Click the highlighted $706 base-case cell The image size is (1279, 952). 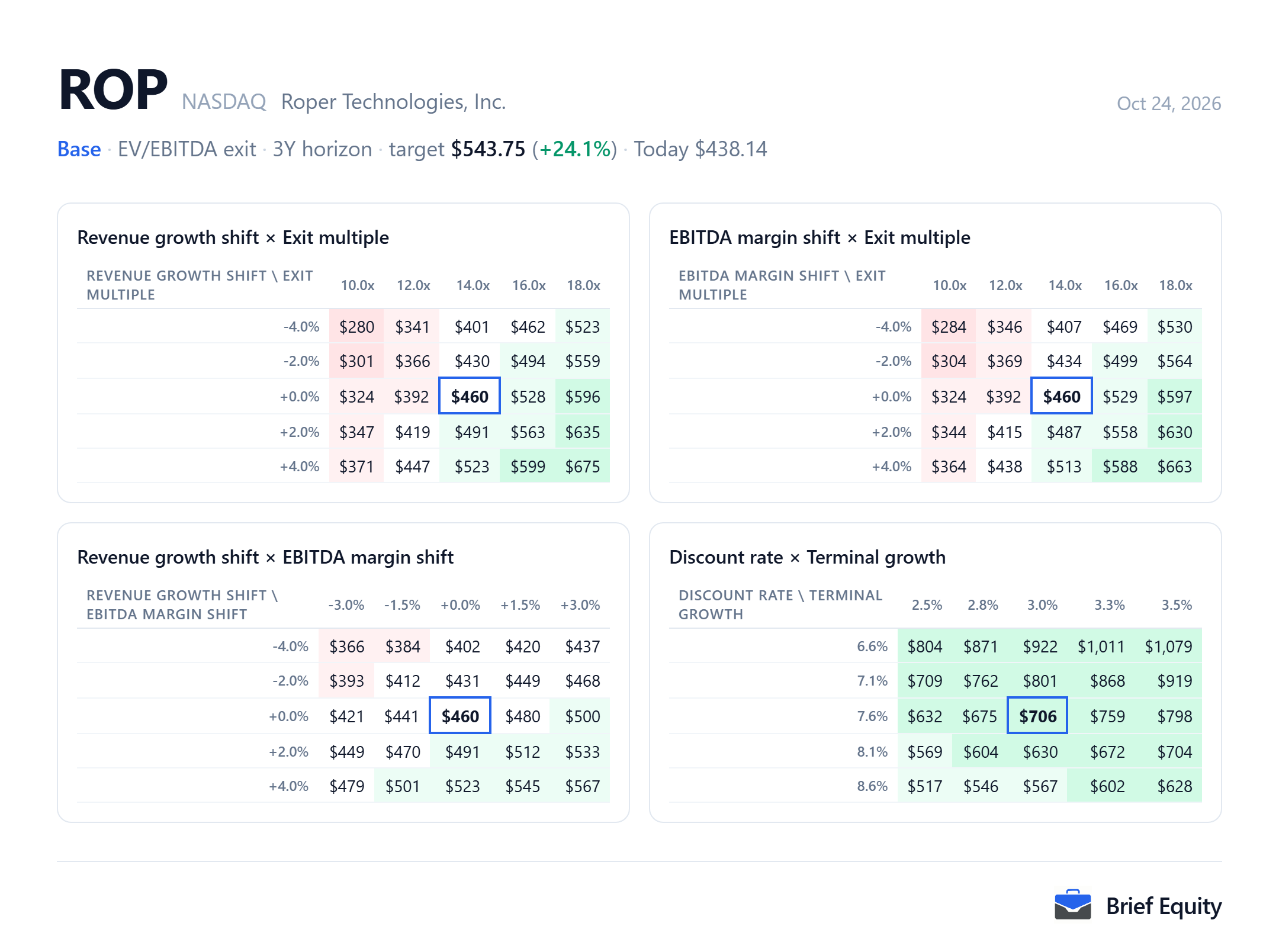[1037, 716]
